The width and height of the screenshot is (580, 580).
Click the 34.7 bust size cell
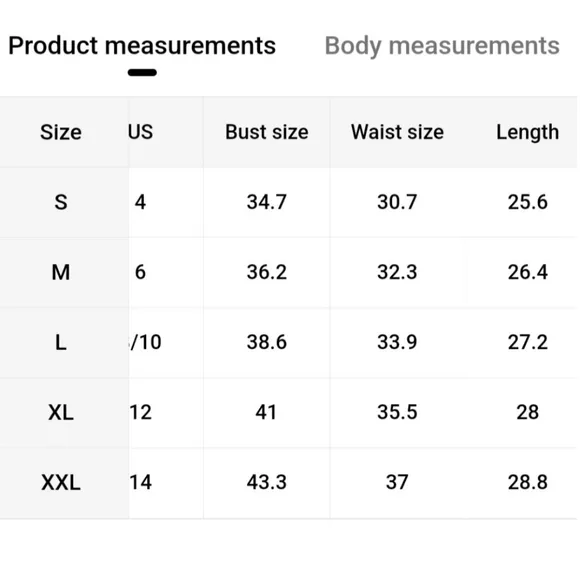click(x=267, y=202)
